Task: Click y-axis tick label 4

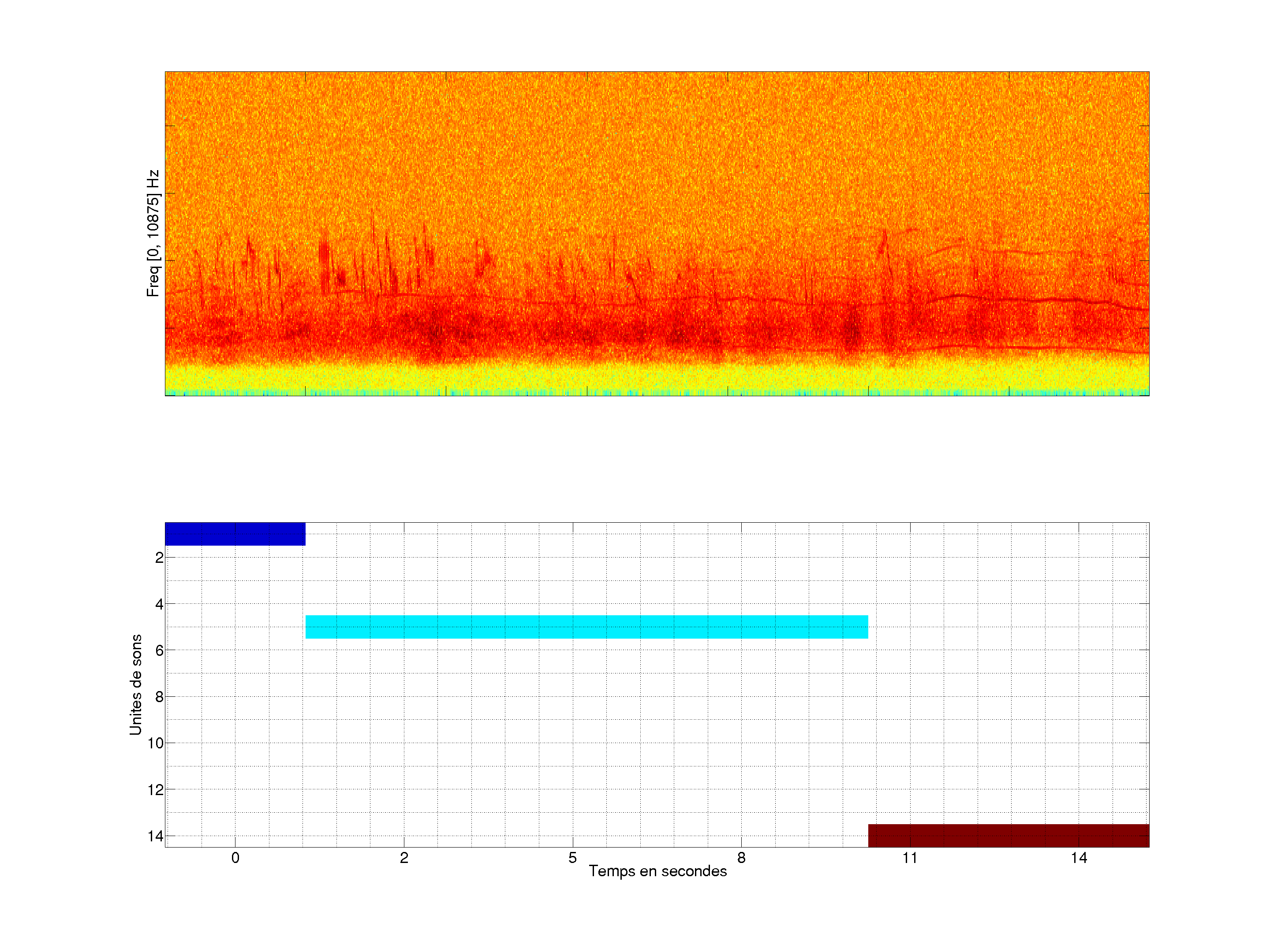Action: 159,604
